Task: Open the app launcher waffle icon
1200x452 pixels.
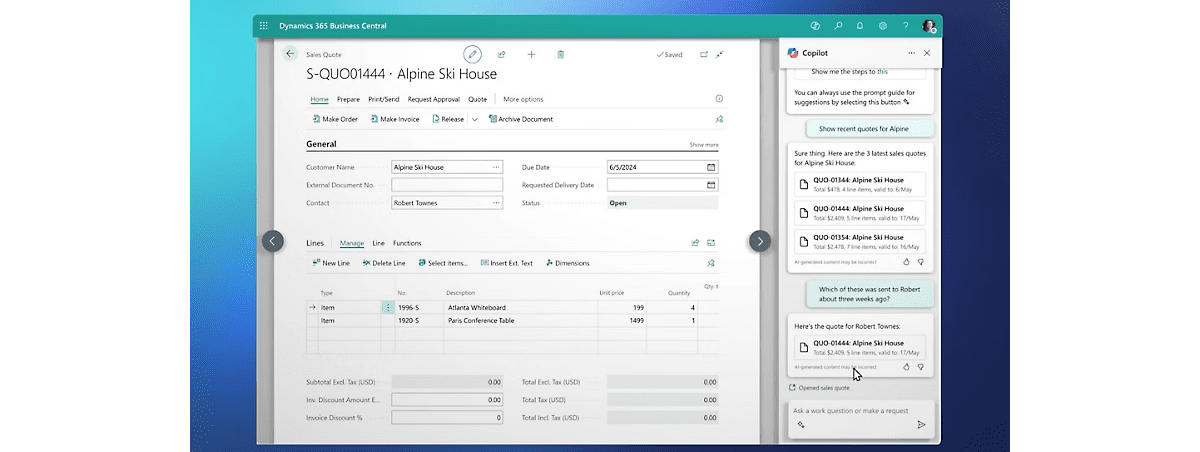Action: tap(264, 26)
